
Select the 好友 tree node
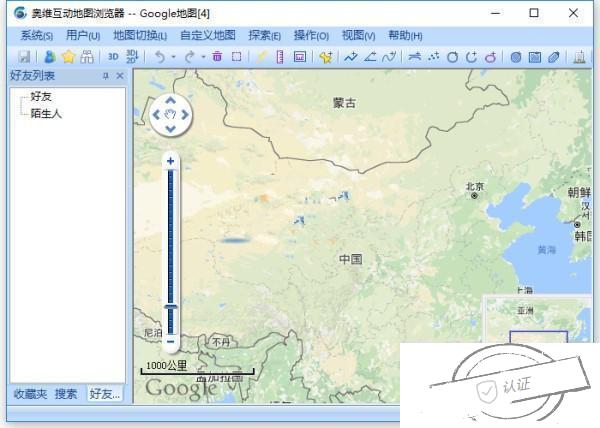pos(41,96)
